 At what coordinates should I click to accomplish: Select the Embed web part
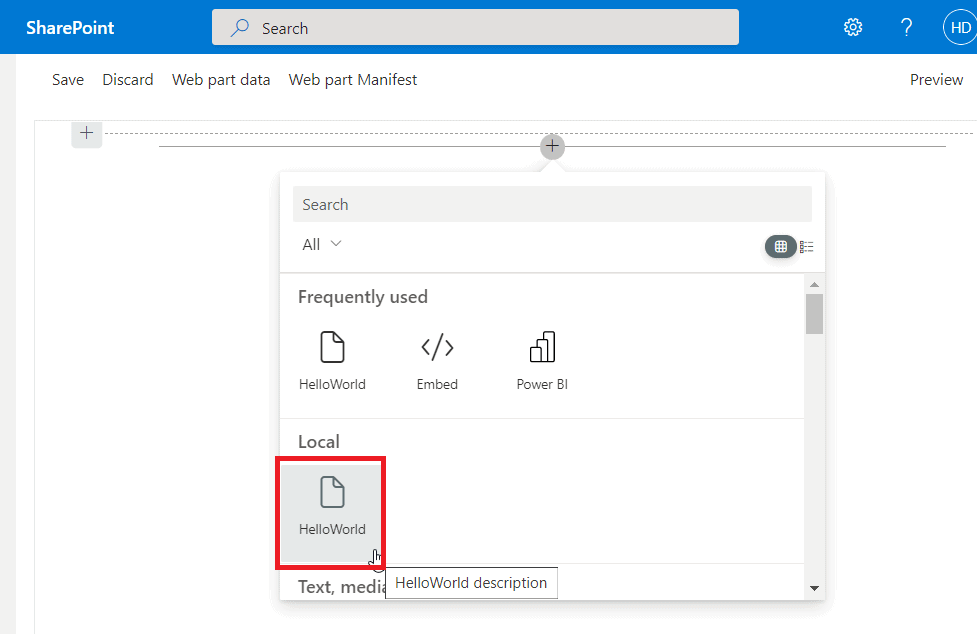[437, 361]
